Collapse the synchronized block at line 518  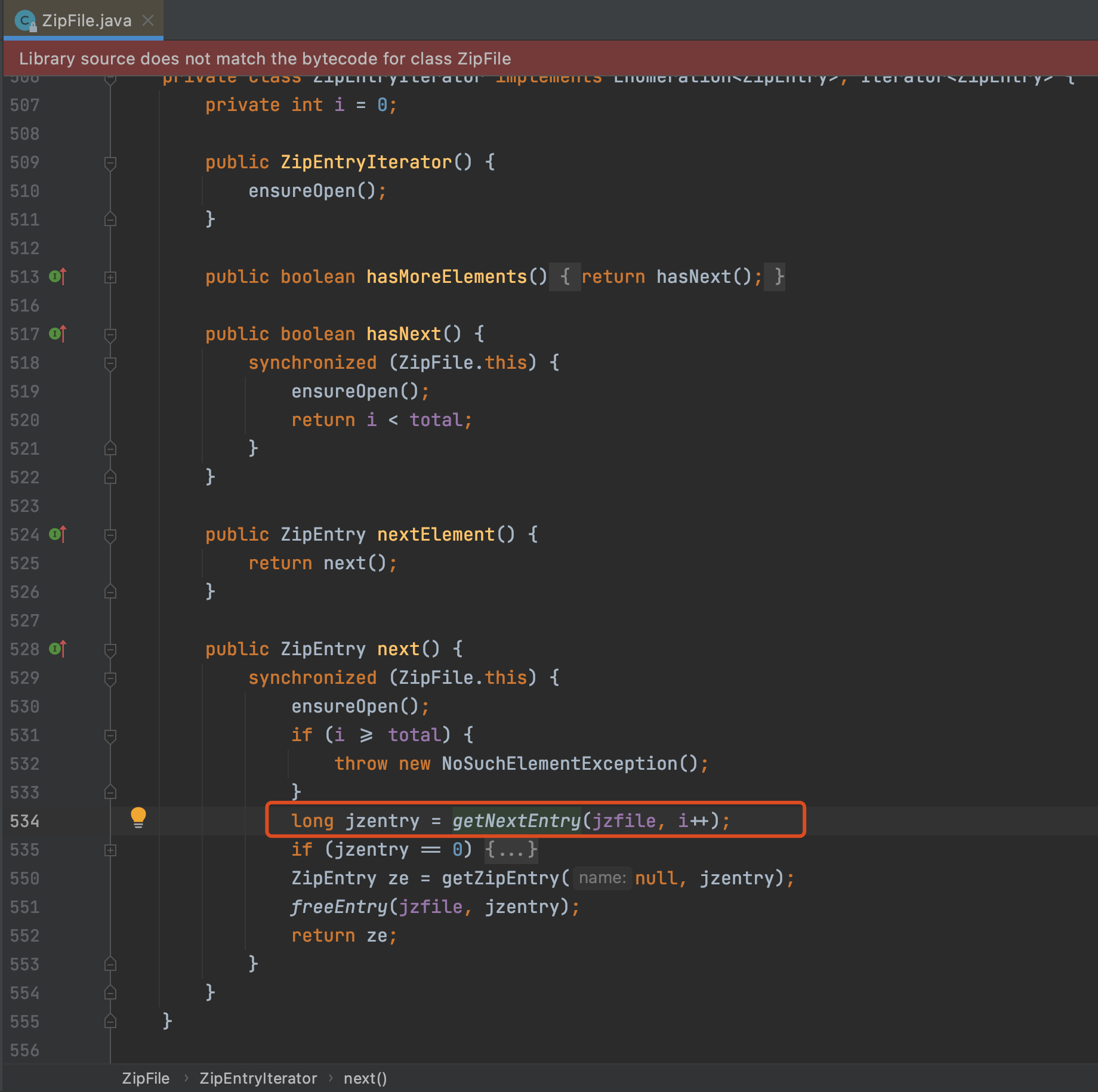(x=110, y=363)
